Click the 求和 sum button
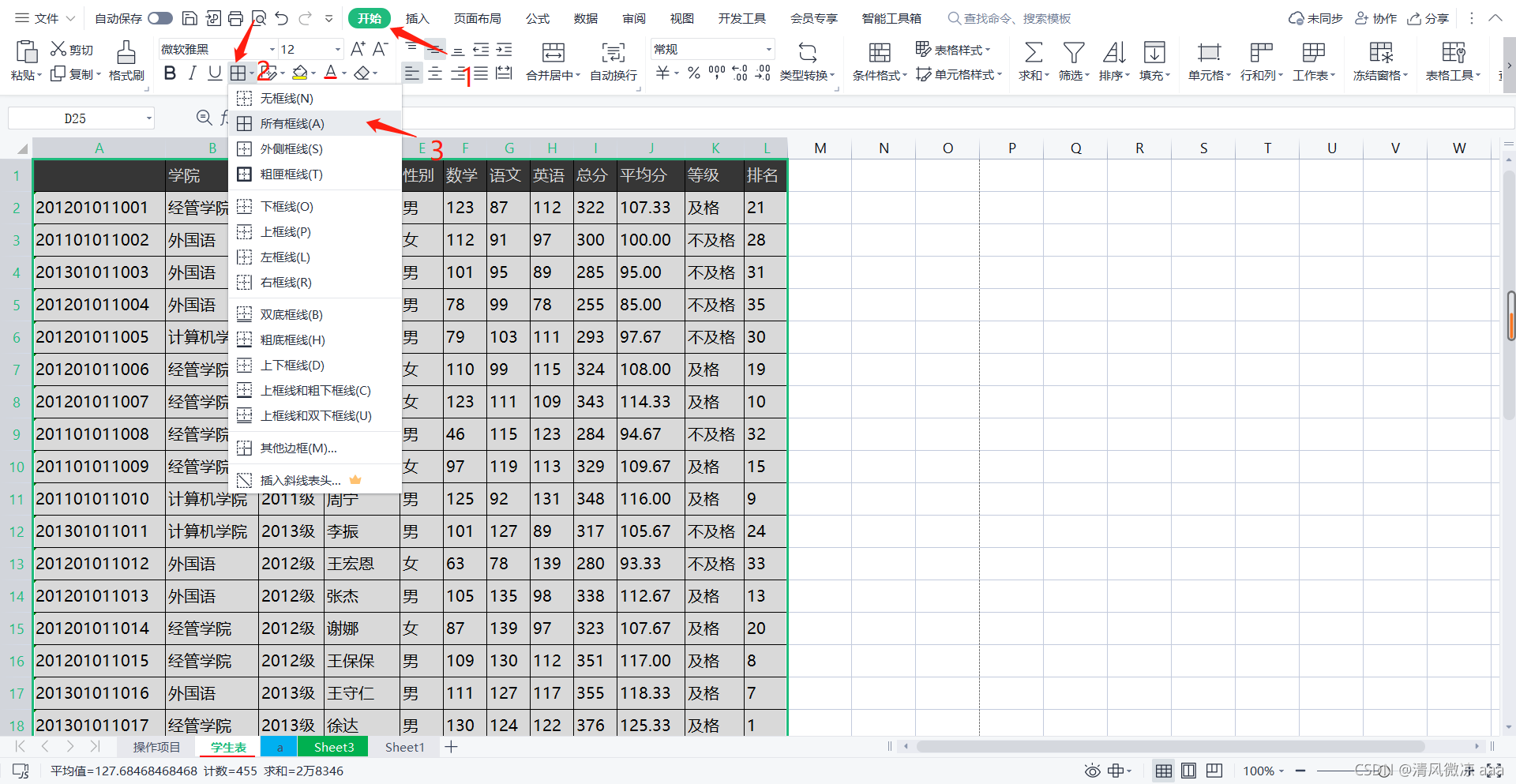 (1034, 62)
